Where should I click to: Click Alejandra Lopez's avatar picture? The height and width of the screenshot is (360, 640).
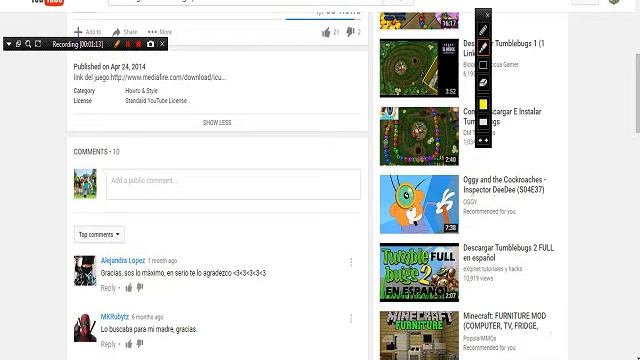coord(85,271)
